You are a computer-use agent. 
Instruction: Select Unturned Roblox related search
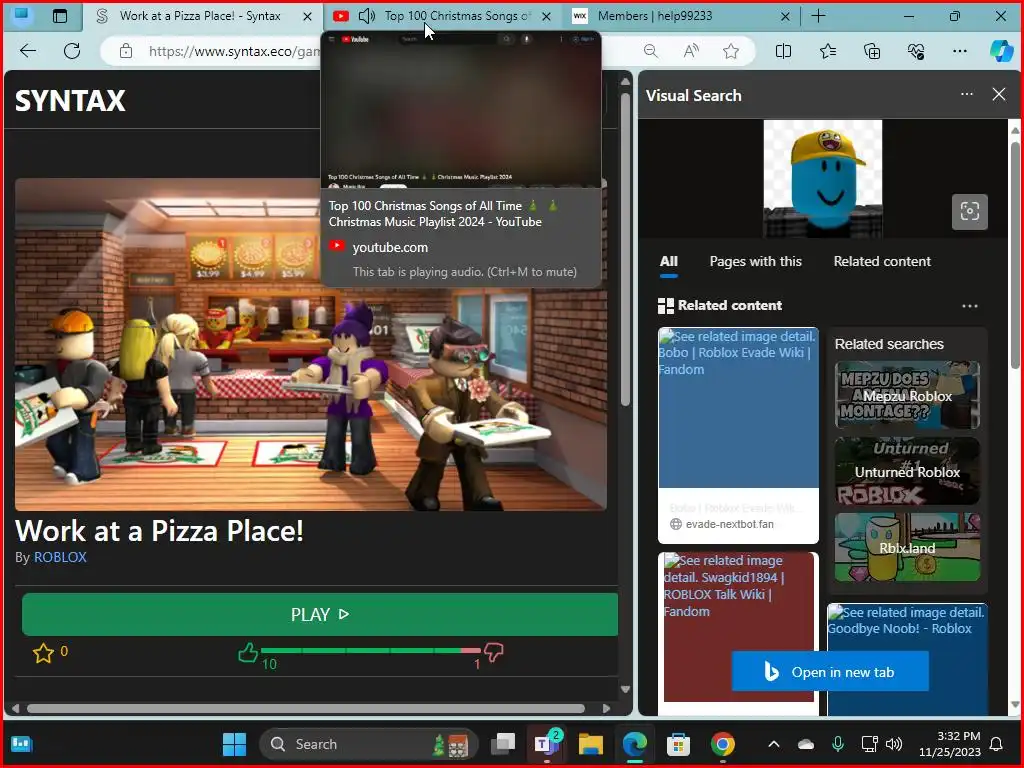pos(907,472)
